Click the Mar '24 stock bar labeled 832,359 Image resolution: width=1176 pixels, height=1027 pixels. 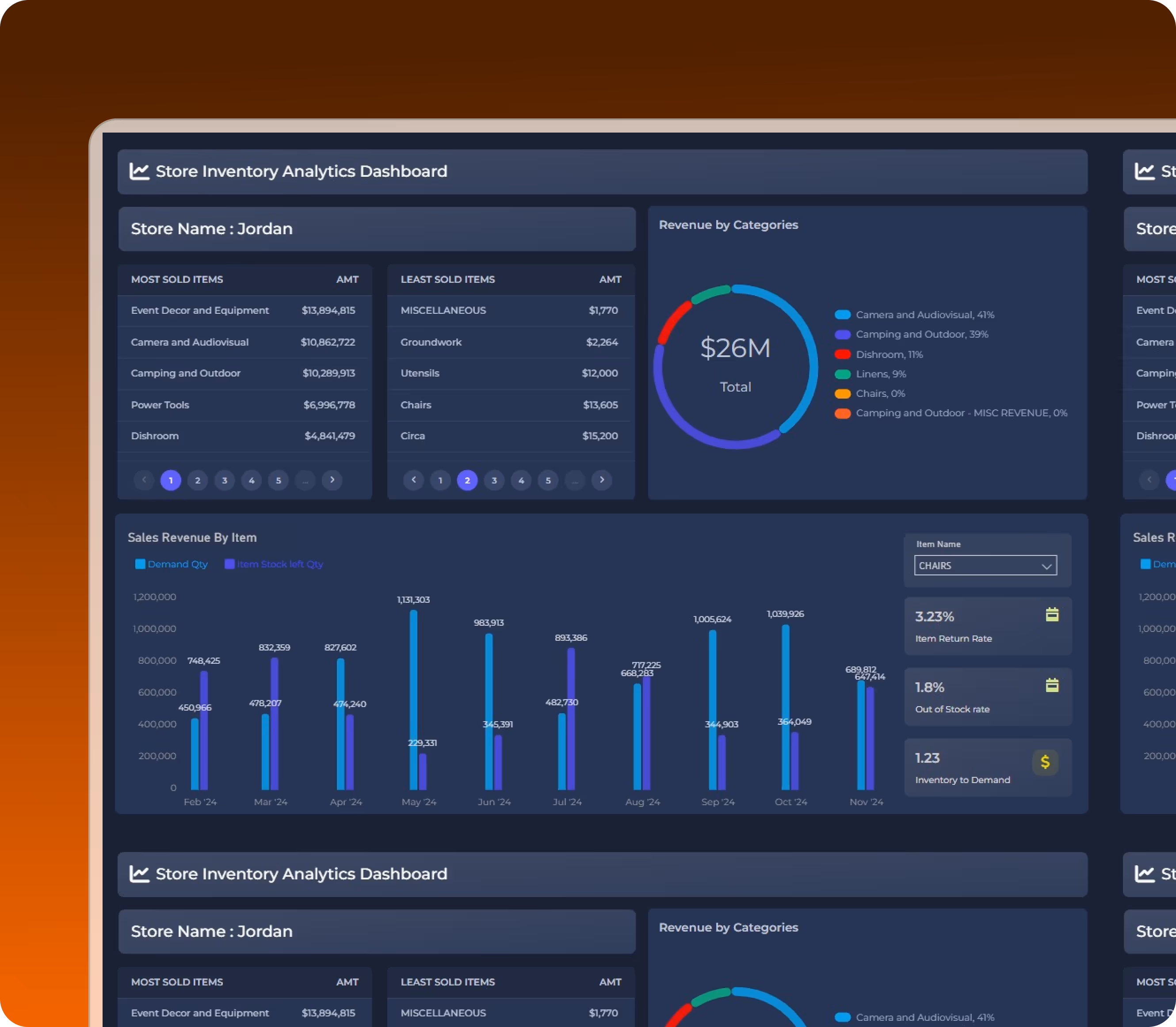tap(275, 724)
